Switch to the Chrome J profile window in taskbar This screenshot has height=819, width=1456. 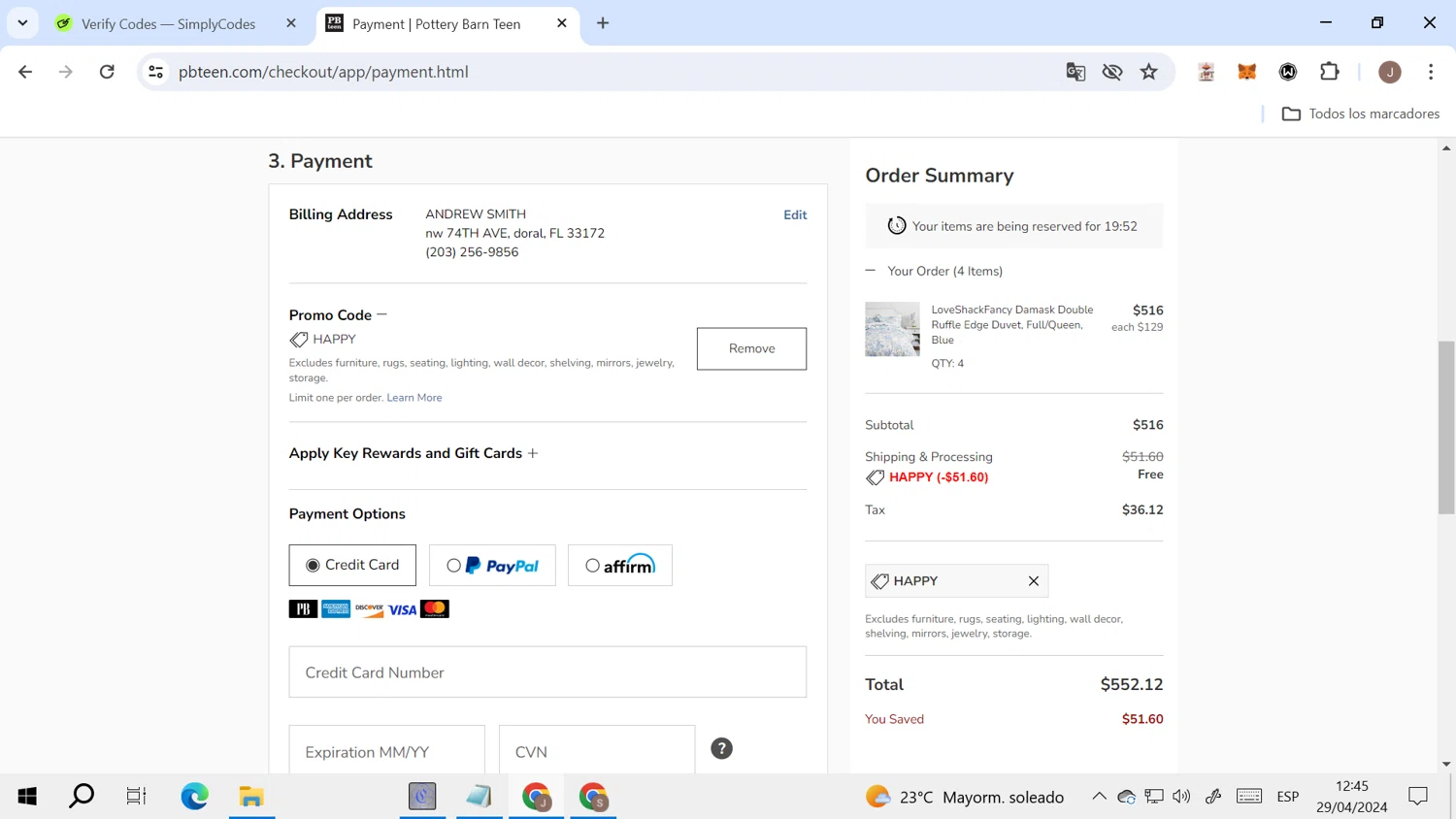[536, 797]
